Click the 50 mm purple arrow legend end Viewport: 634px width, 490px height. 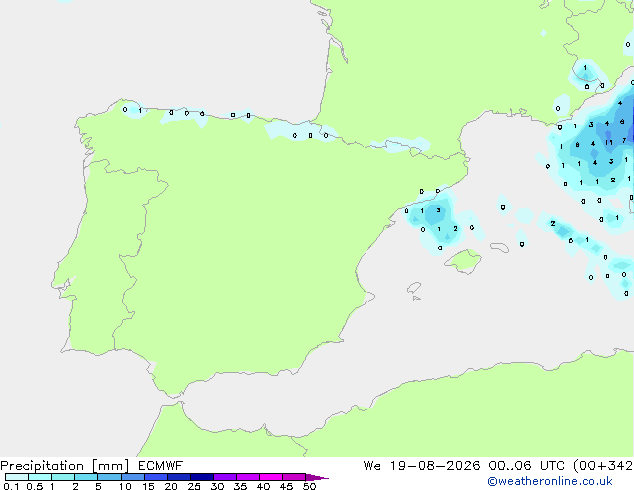tap(317, 477)
